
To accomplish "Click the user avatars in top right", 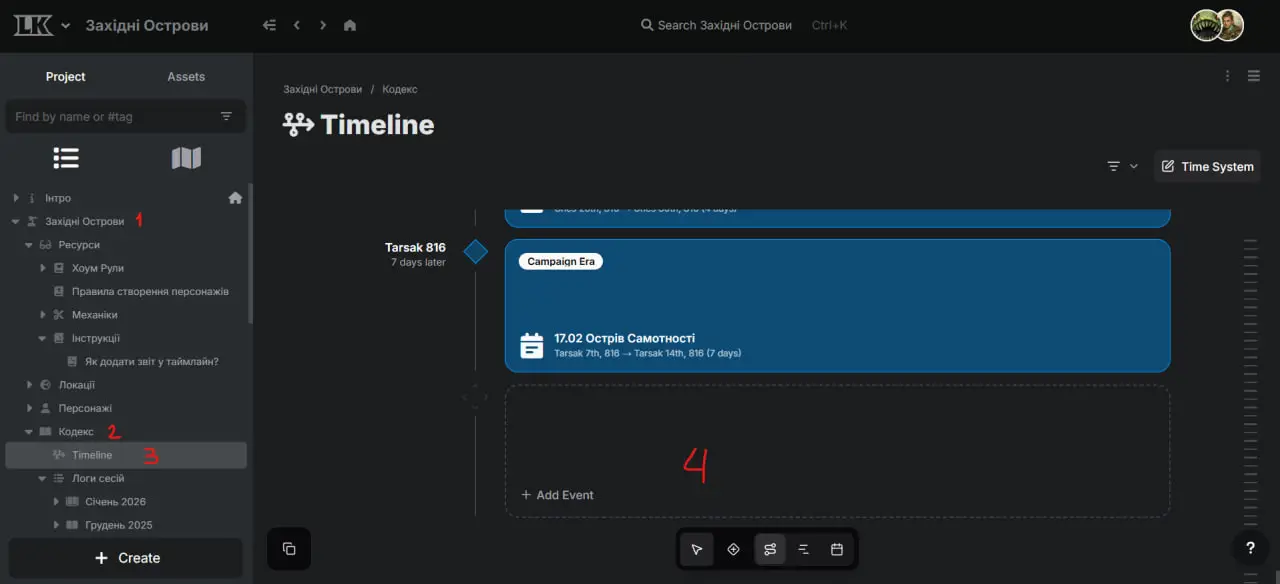I will 1217,25.
